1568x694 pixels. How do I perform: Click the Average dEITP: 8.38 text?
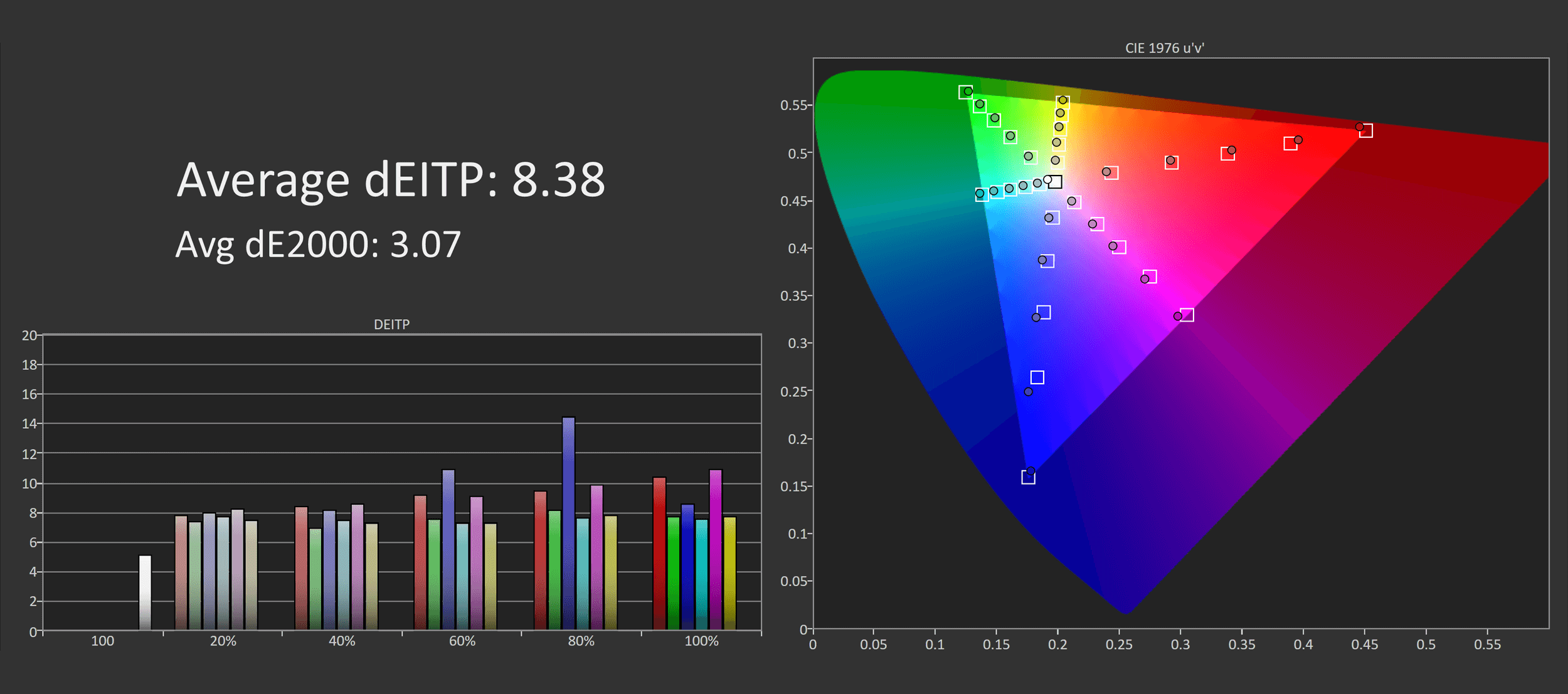[x=390, y=181]
